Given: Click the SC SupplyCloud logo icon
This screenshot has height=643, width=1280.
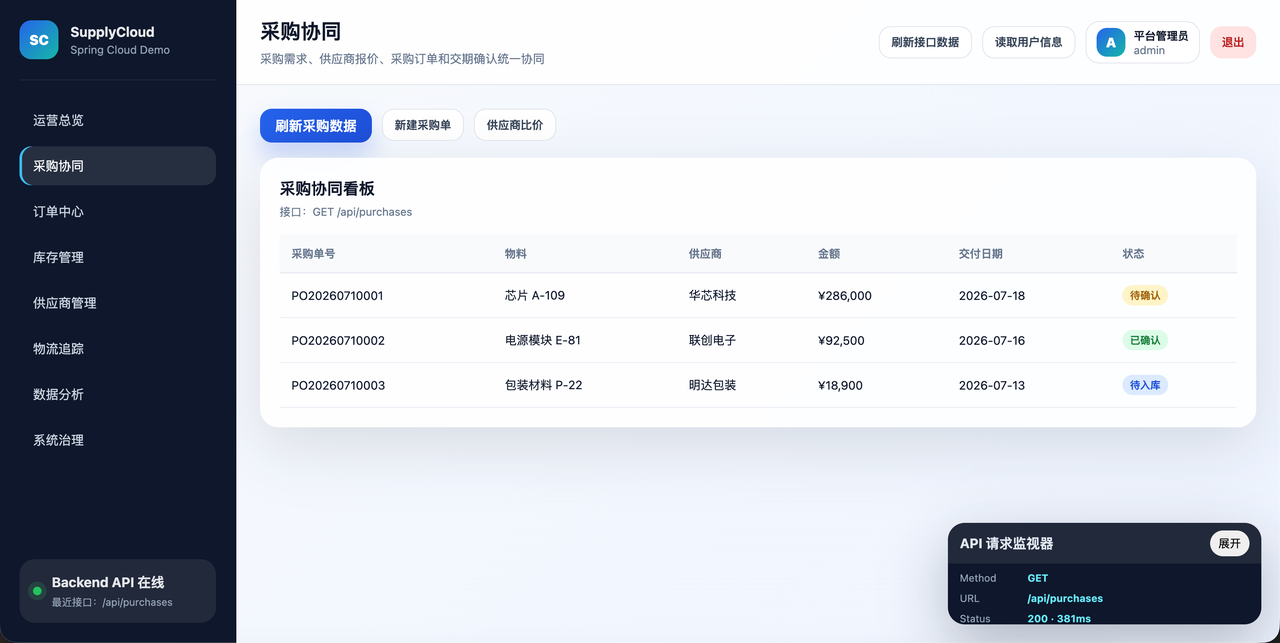Looking at the screenshot, I should [x=39, y=40].
